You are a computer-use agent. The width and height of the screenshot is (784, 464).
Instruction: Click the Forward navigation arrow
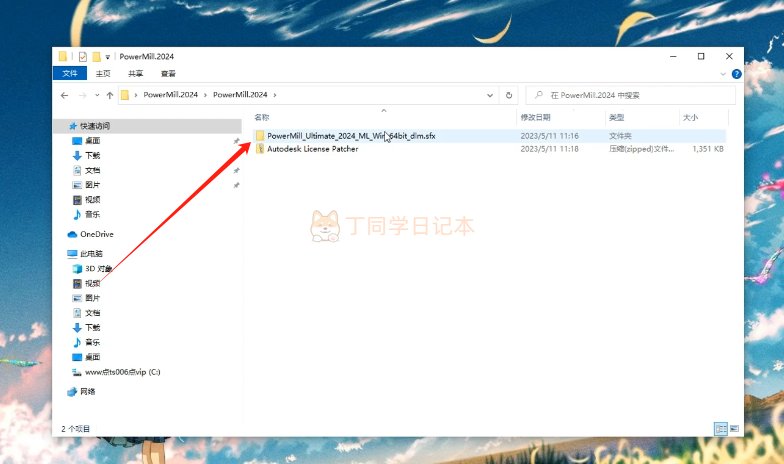pos(82,95)
